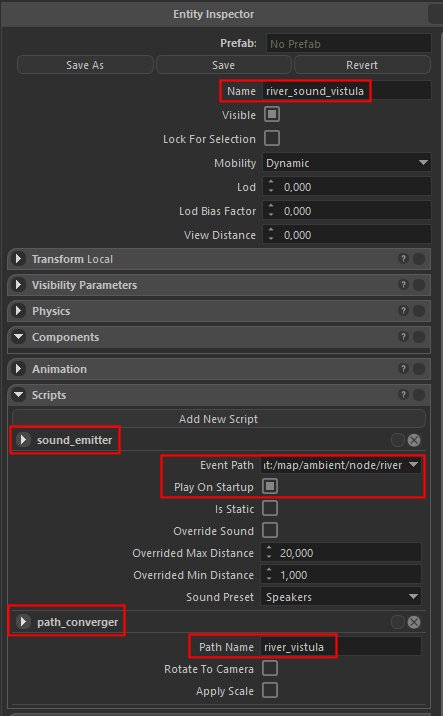Remove the path_converger script with X icon
This screenshot has width=443, height=716.
pyautogui.click(x=414, y=622)
